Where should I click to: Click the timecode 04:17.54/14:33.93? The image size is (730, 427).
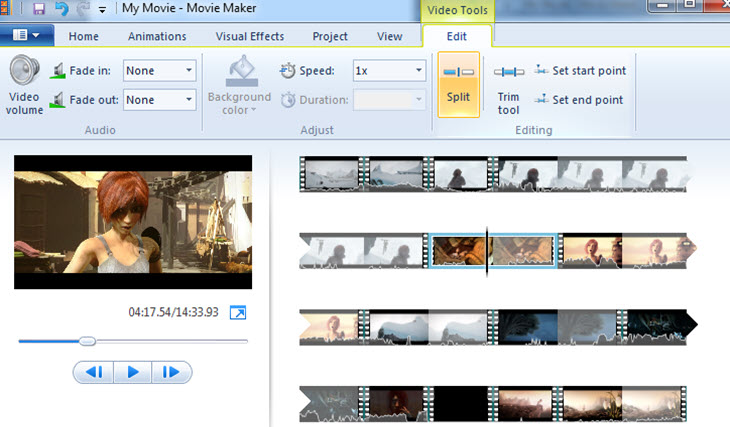tap(174, 312)
